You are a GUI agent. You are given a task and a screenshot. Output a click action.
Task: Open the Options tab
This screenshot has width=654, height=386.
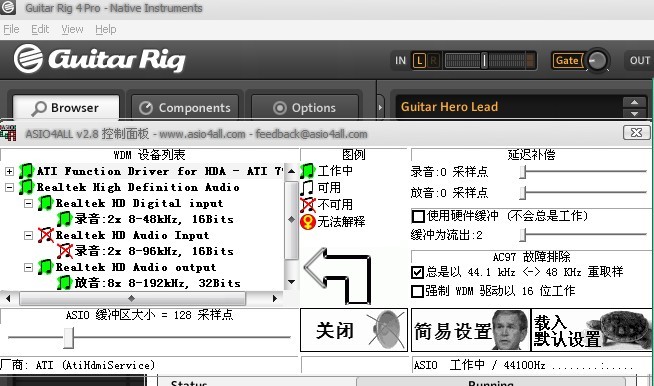[x=304, y=108]
